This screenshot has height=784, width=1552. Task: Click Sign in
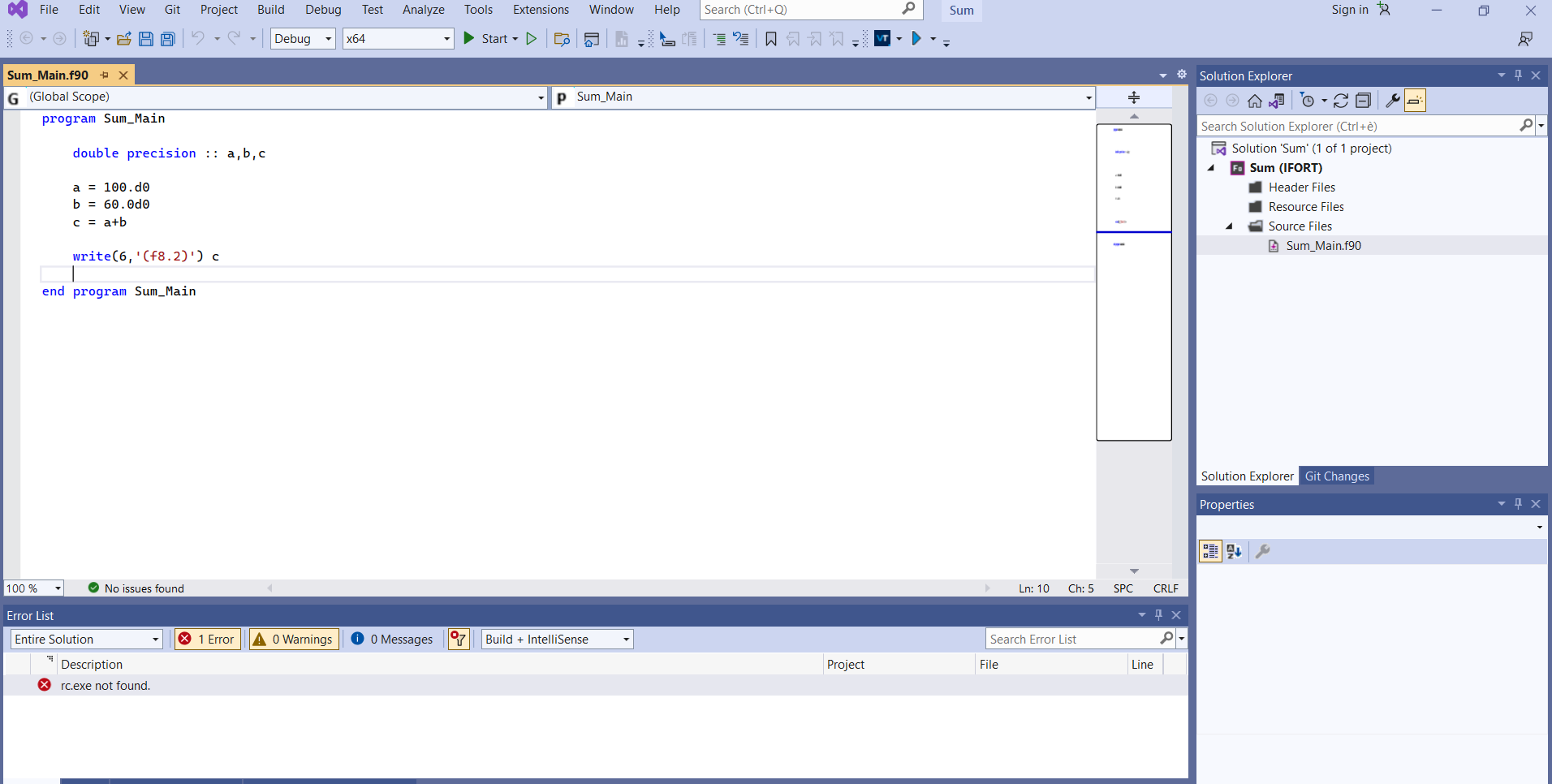pos(1350,10)
